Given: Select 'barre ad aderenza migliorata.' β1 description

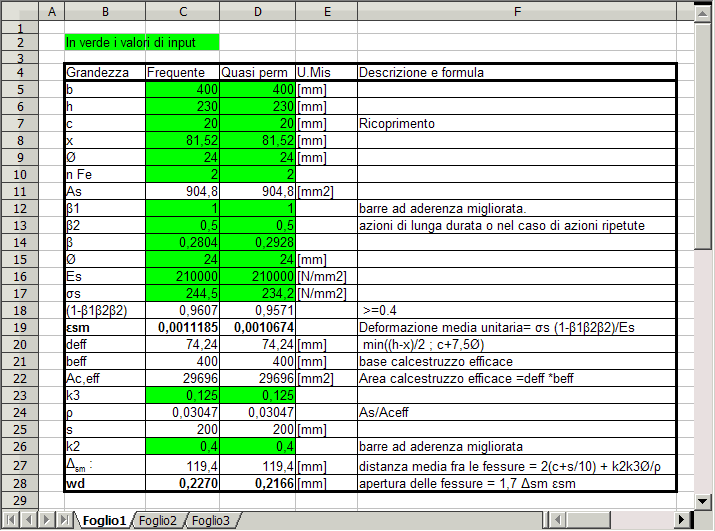Looking at the screenshot, I should click(517, 208).
